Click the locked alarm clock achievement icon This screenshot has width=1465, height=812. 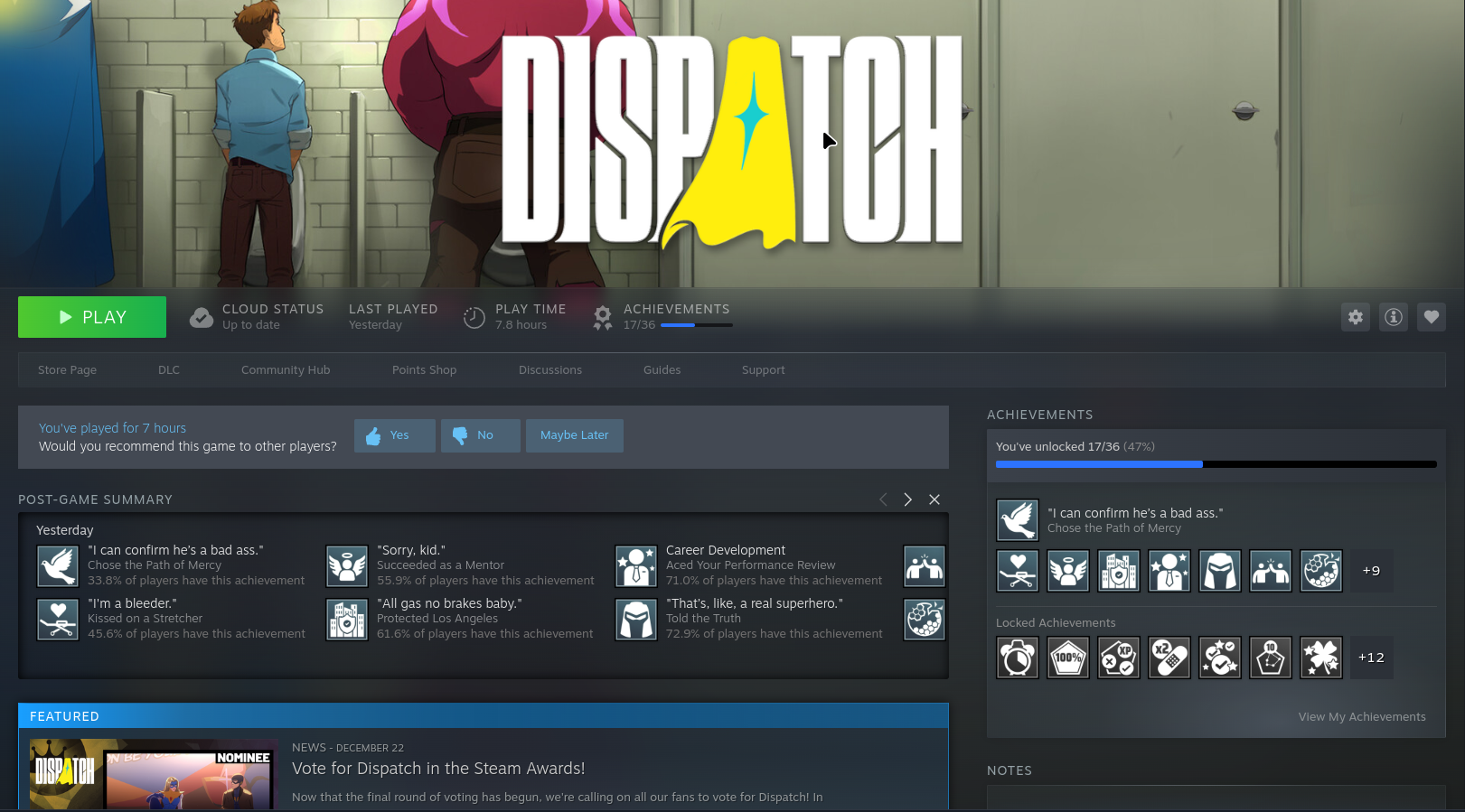click(x=1018, y=658)
